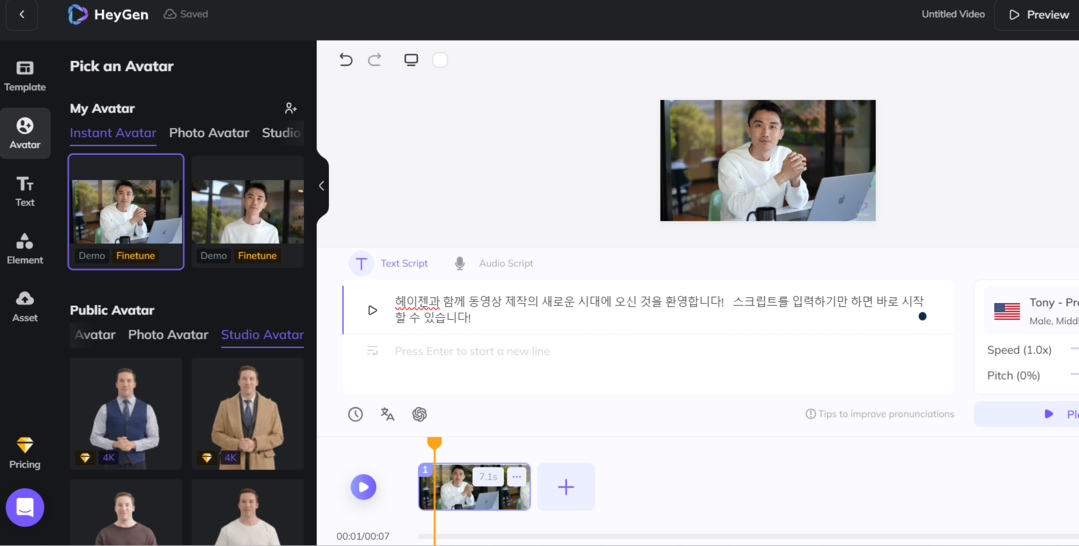Image resolution: width=1079 pixels, height=546 pixels.
Task: Open the Avatar sidebar panel
Action: click(x=25, y=134)
